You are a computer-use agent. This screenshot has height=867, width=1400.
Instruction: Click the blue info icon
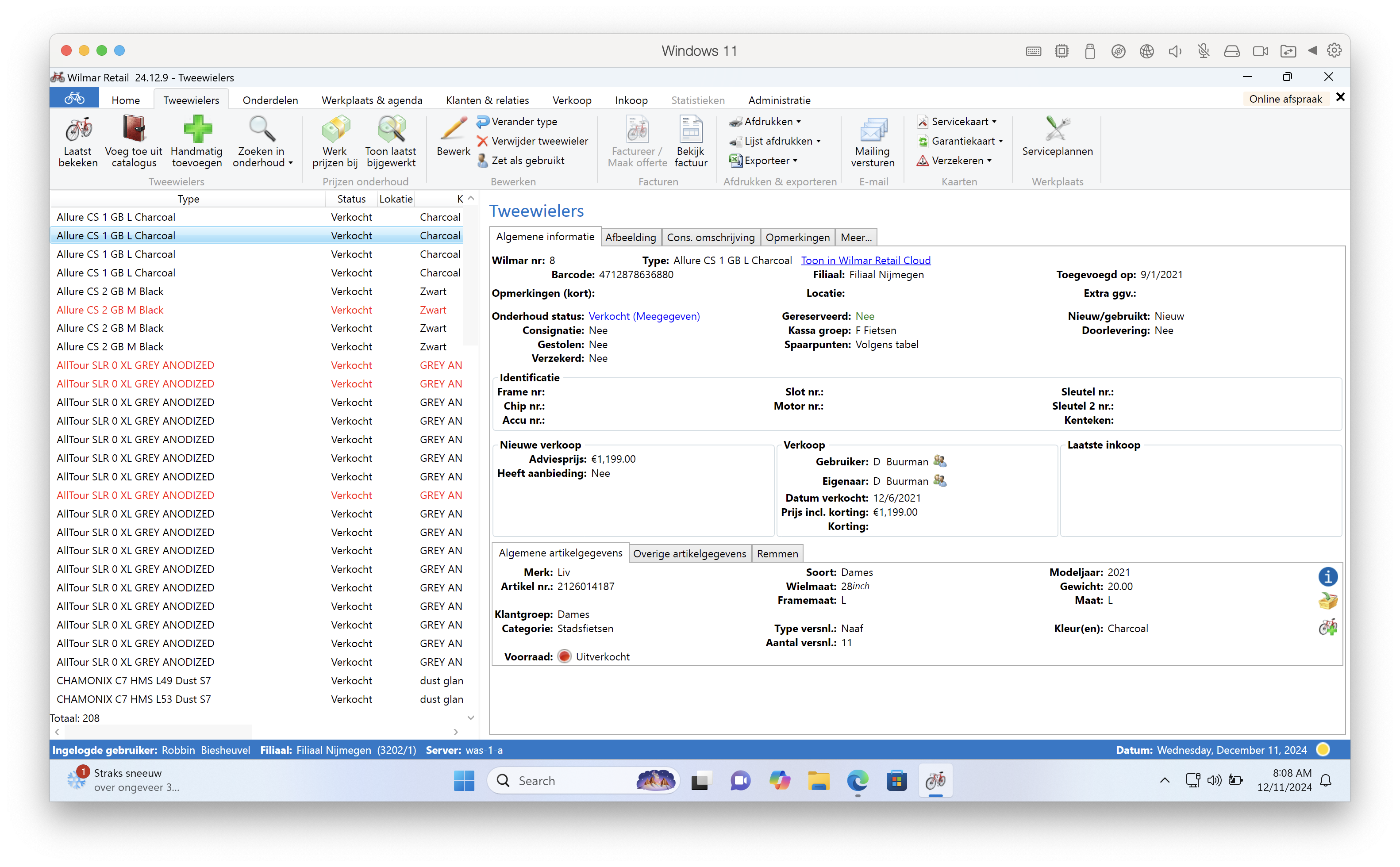[1327, 576]
